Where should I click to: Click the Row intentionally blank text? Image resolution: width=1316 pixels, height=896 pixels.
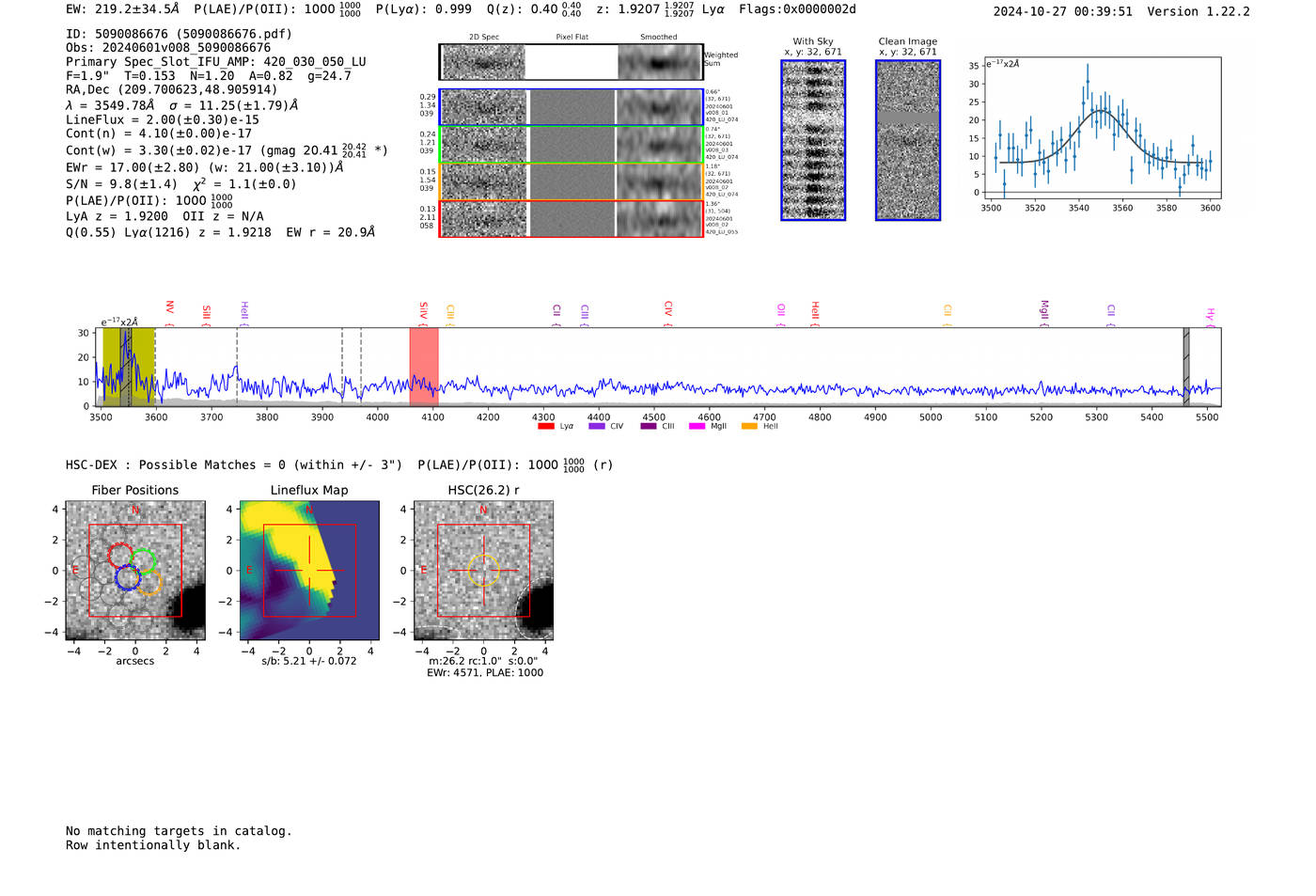tap(153, 845)
